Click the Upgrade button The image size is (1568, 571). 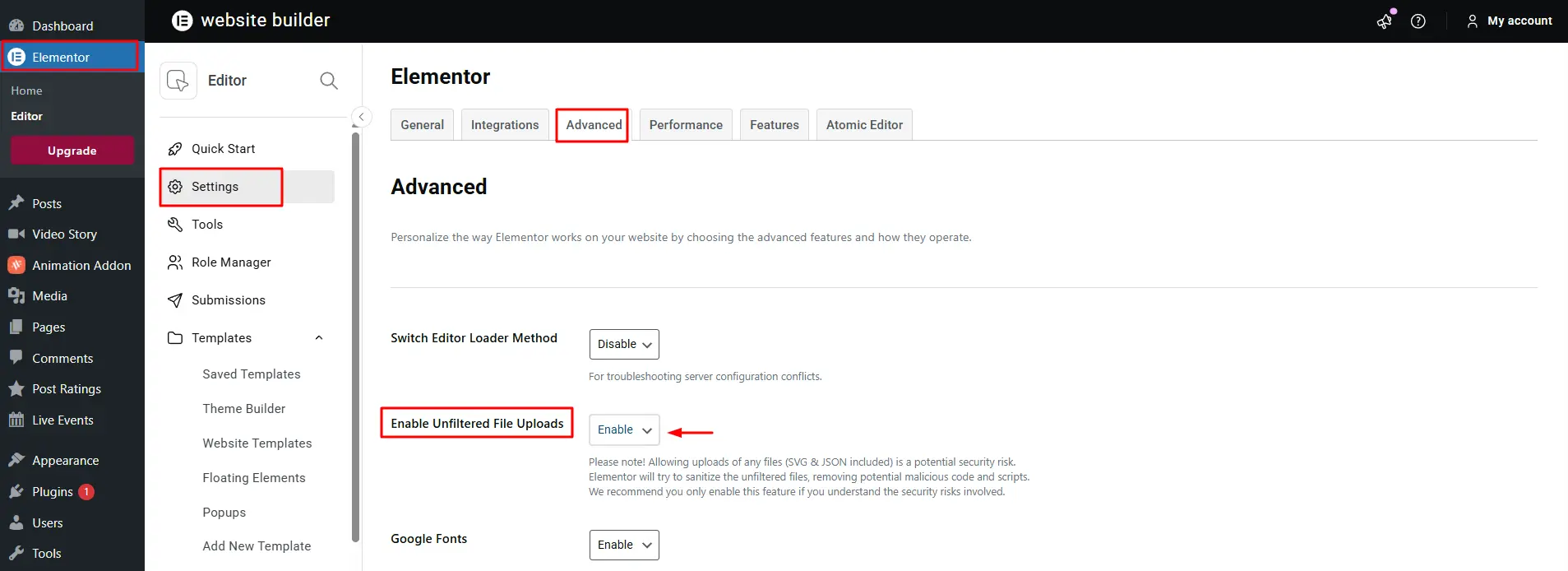click(72, 151)
